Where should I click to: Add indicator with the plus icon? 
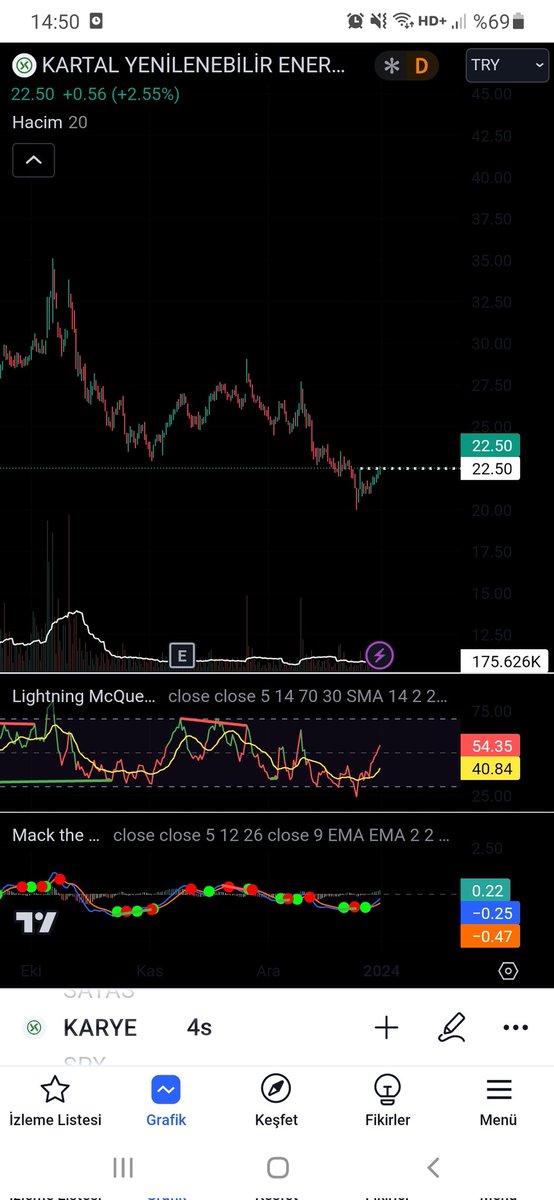[386, 1028]
